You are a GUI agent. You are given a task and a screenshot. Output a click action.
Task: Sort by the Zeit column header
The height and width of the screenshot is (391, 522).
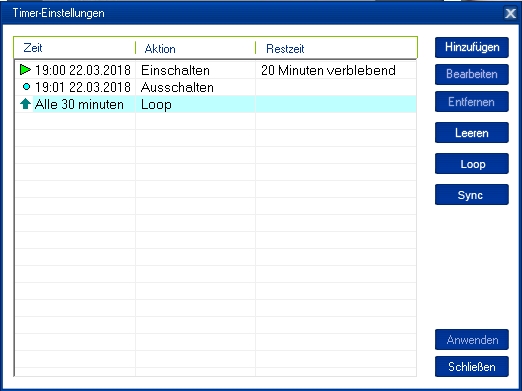74,48
